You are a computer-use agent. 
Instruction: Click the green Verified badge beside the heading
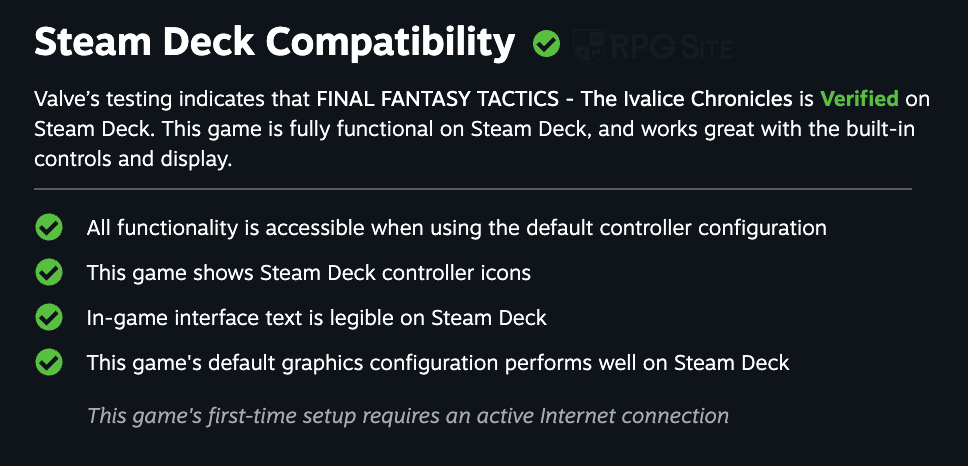(546, 44)
